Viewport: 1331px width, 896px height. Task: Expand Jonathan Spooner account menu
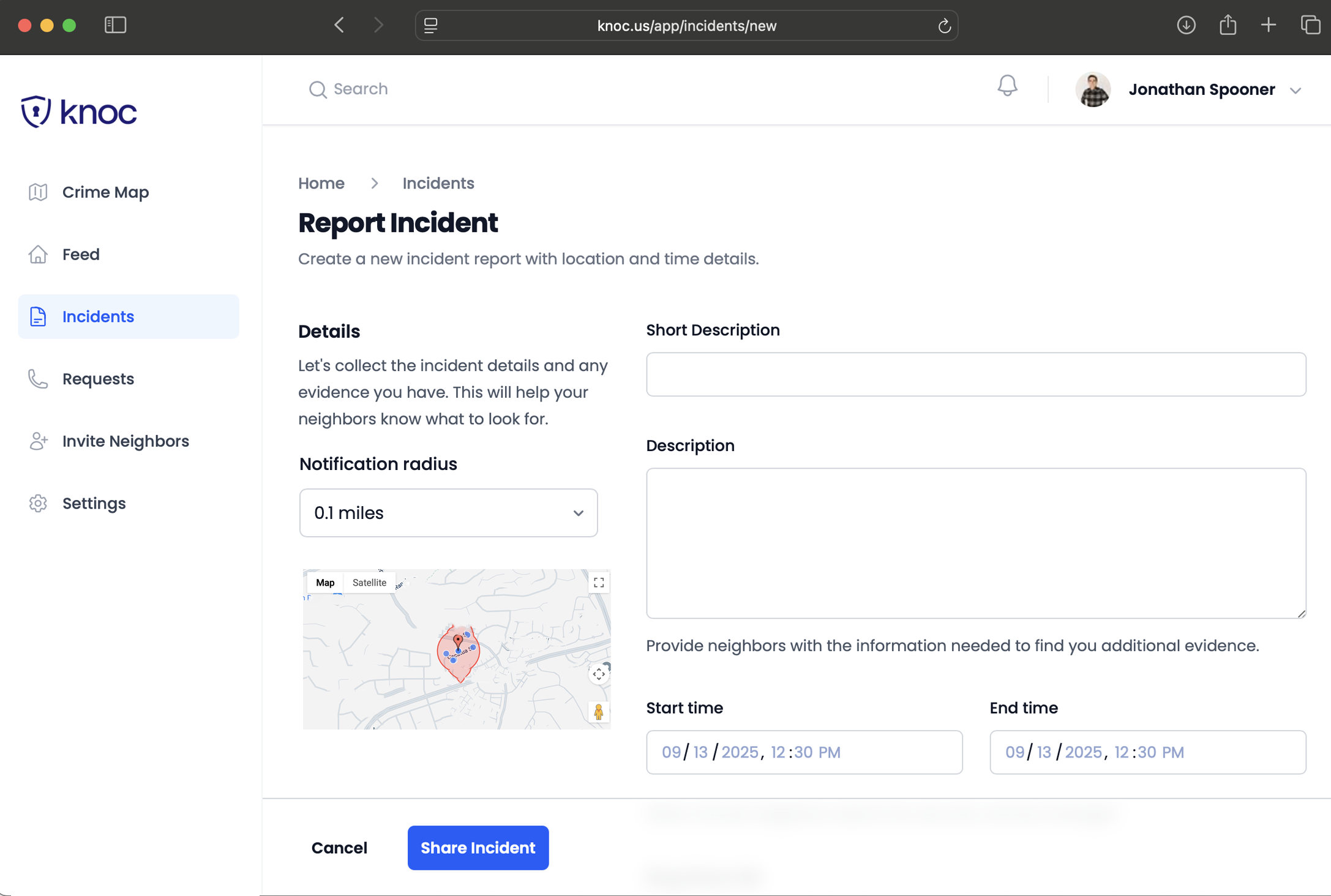(1295, 90)
